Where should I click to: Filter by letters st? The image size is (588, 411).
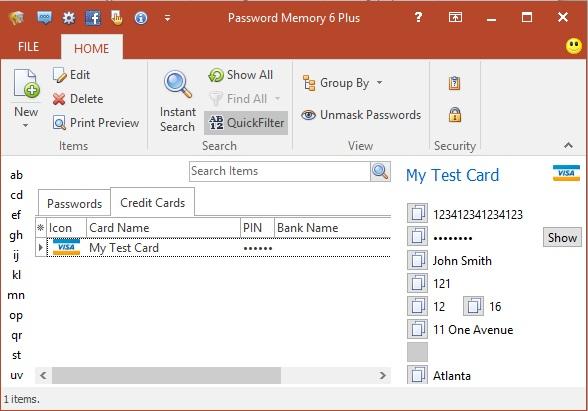point(16,355)
